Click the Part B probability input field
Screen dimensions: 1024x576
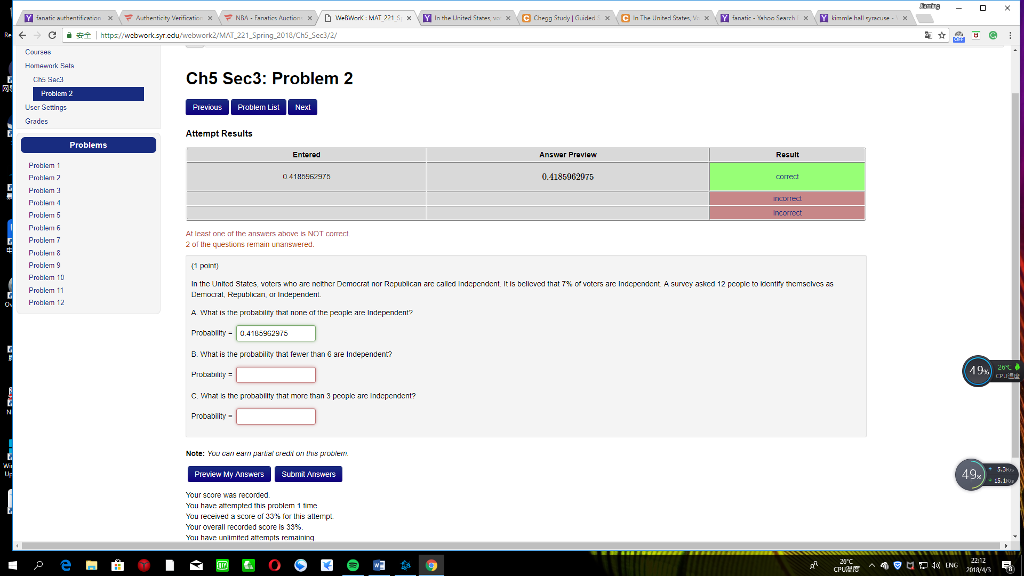[276, 375]
